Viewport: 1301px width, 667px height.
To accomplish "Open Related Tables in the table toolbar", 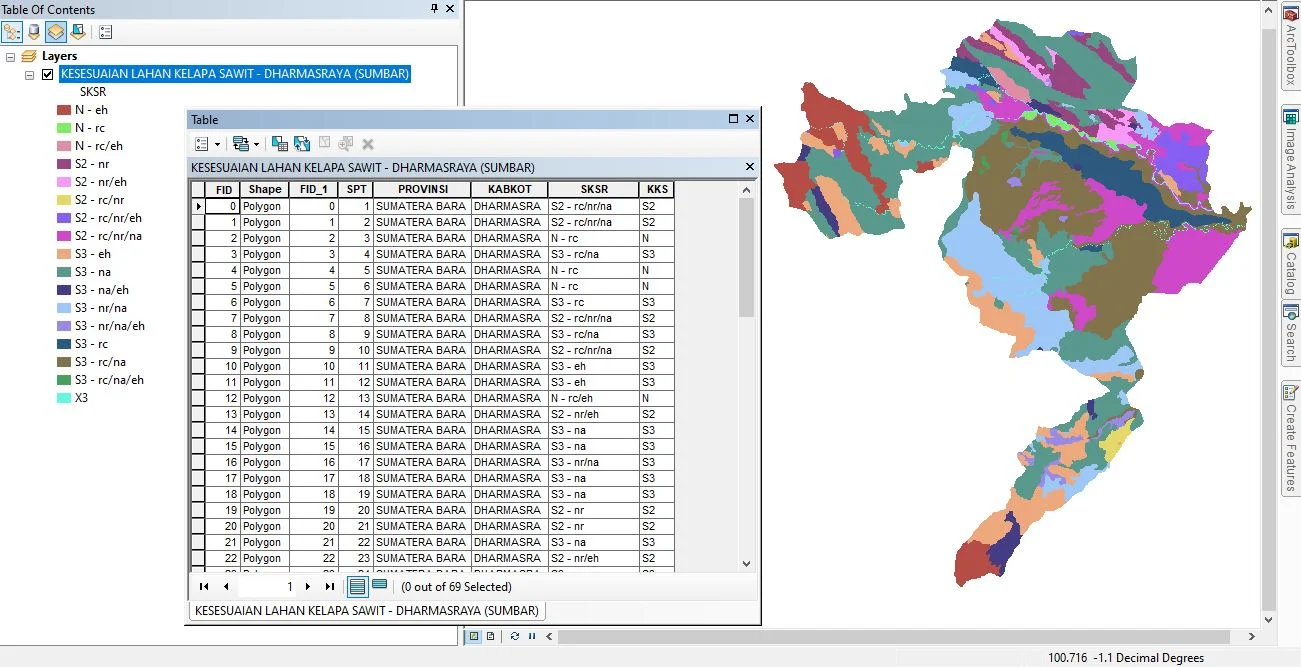I will (x=241, y=143).
